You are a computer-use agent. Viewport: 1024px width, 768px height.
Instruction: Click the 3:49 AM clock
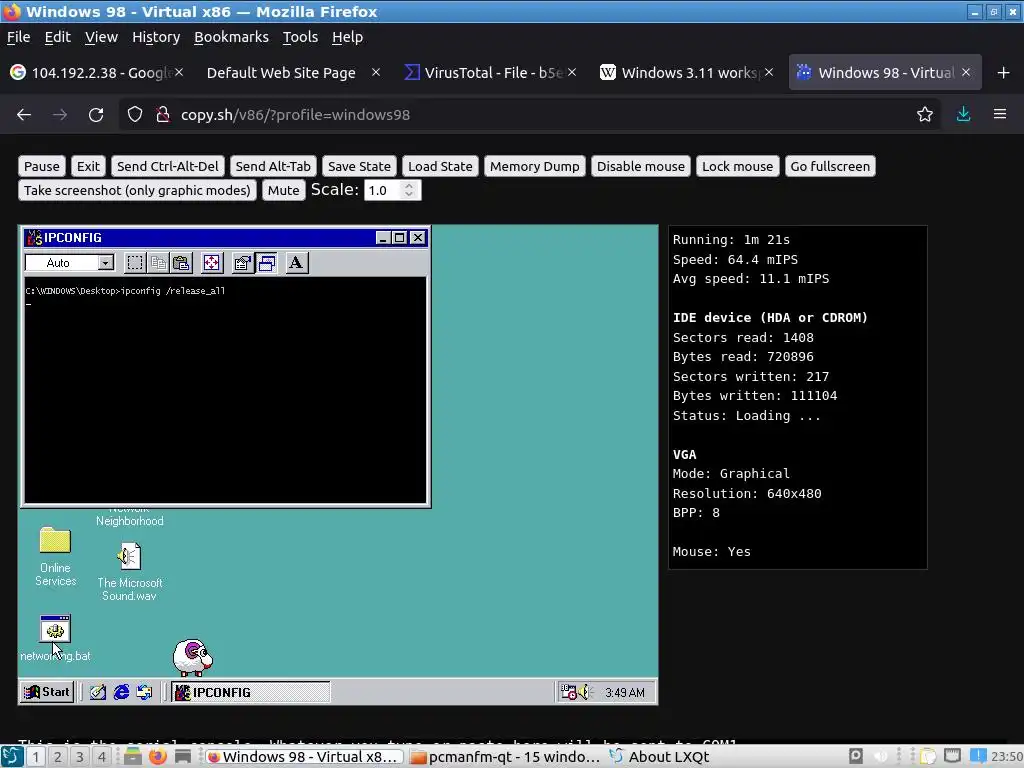(624, 693)
